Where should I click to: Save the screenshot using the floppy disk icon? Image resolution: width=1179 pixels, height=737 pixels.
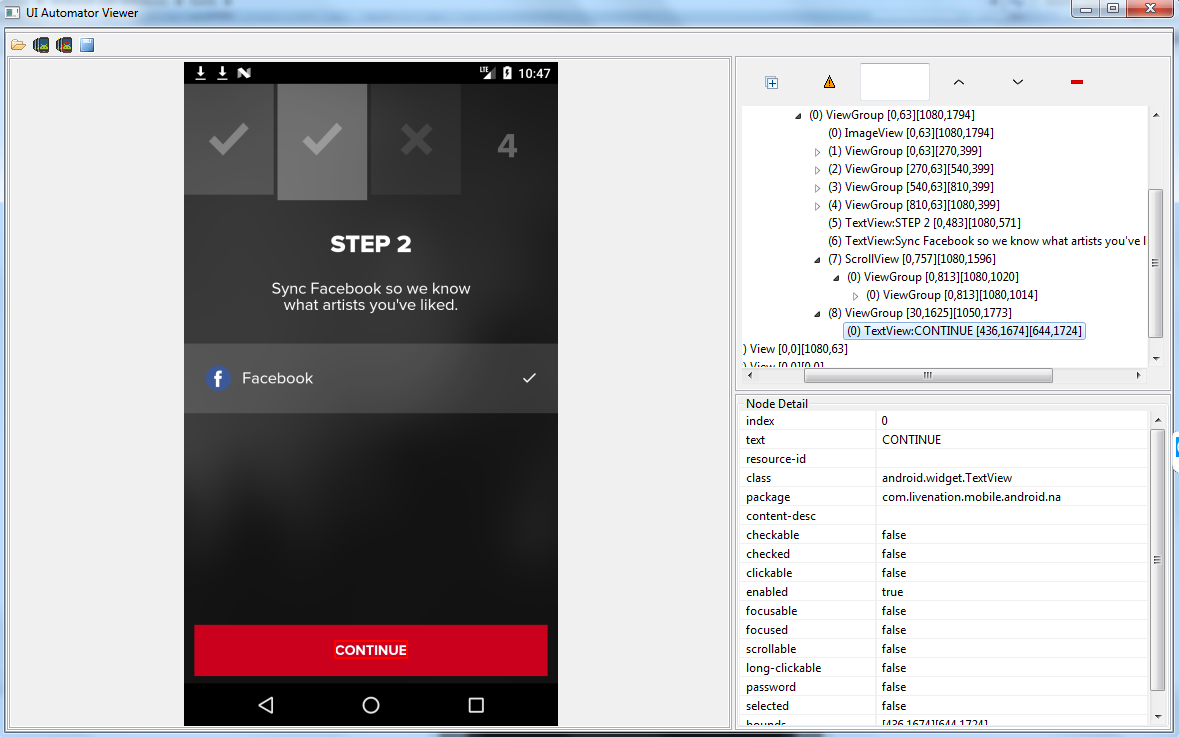(87, 45)
